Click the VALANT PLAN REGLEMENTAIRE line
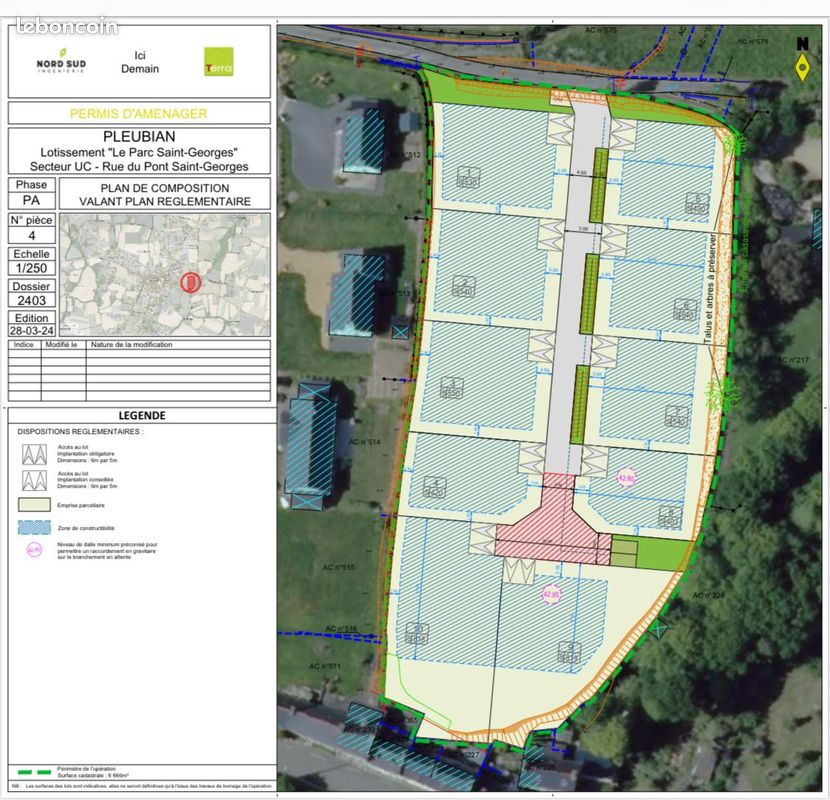 coord(165,202)
